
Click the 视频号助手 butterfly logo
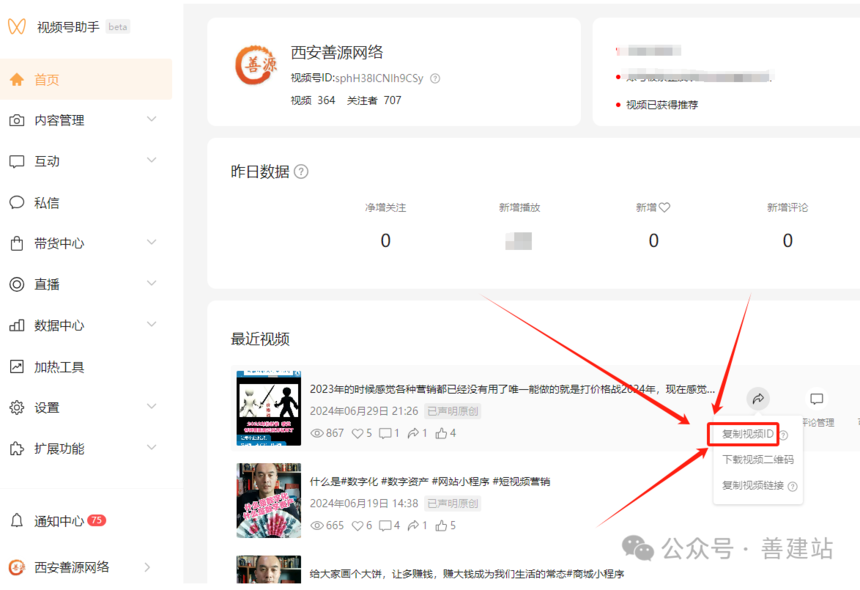[17, 26]
